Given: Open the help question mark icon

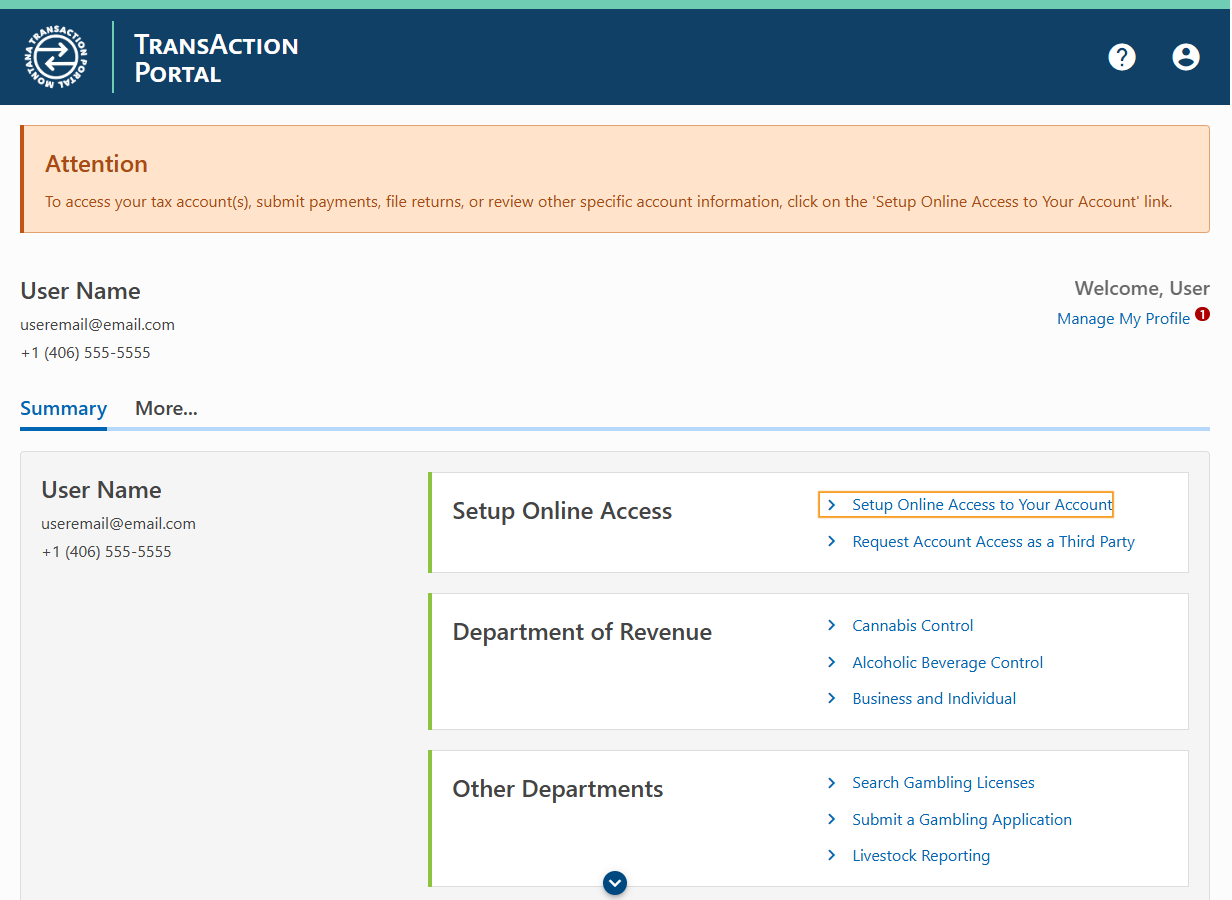Looking at the screenshot, I should 1122,57.
